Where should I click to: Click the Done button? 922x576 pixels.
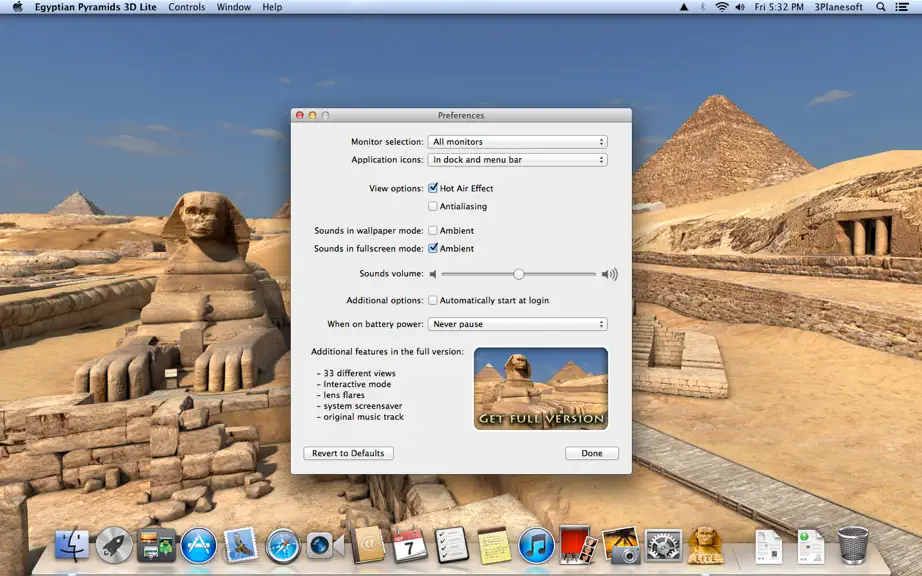(592, 453)
